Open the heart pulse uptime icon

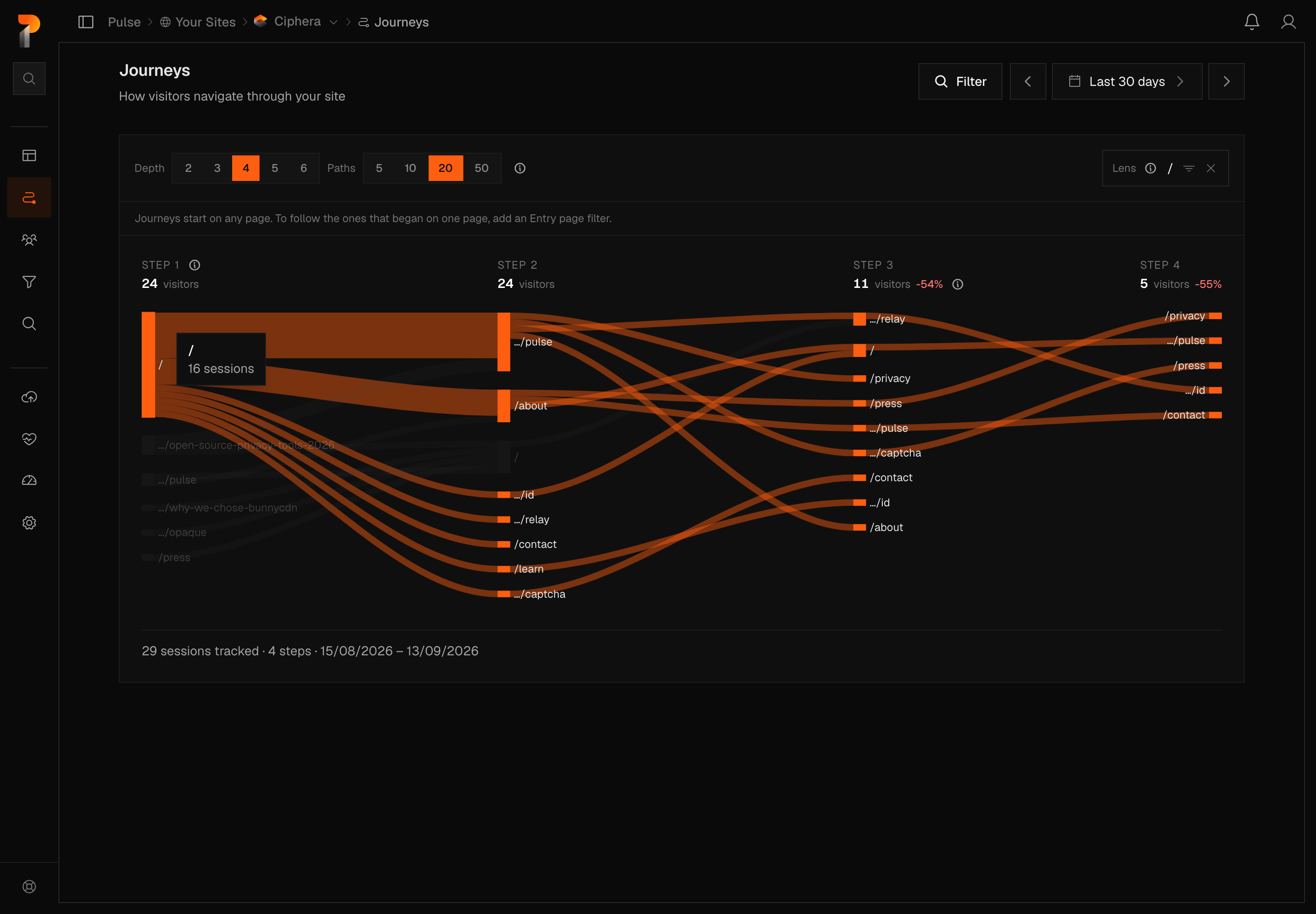(29, 439)
